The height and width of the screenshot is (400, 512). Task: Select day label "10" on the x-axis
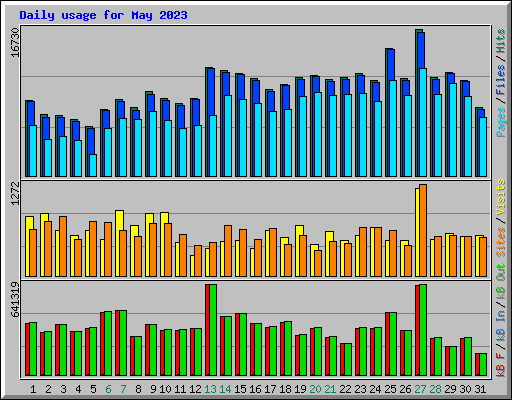click(165, 389)
